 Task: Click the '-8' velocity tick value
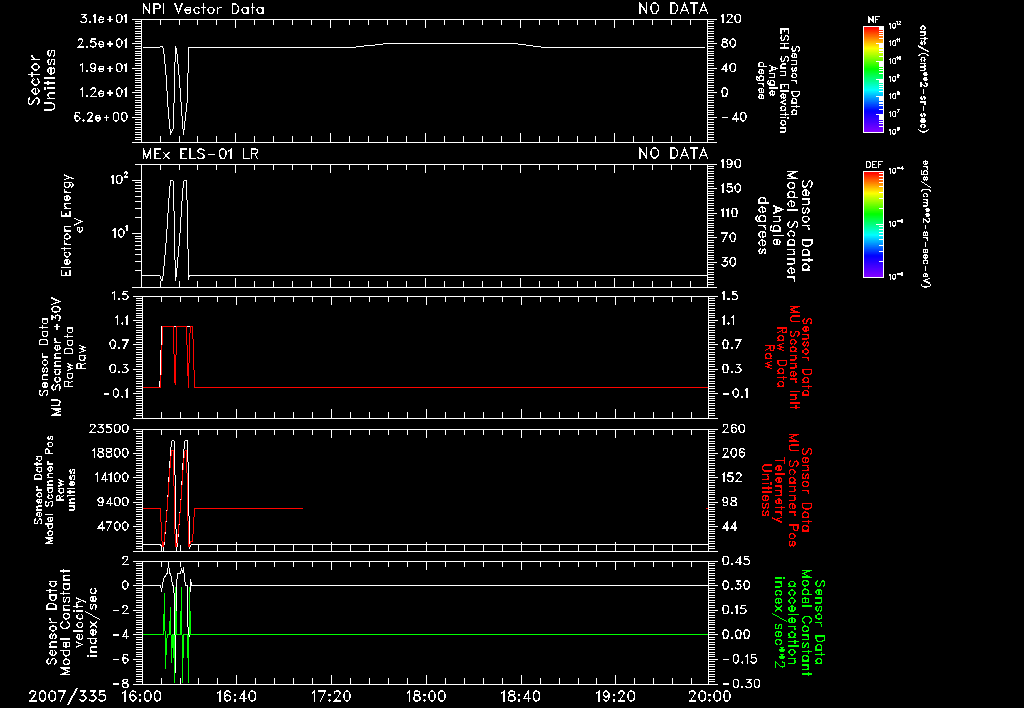(x=120, y=684)
